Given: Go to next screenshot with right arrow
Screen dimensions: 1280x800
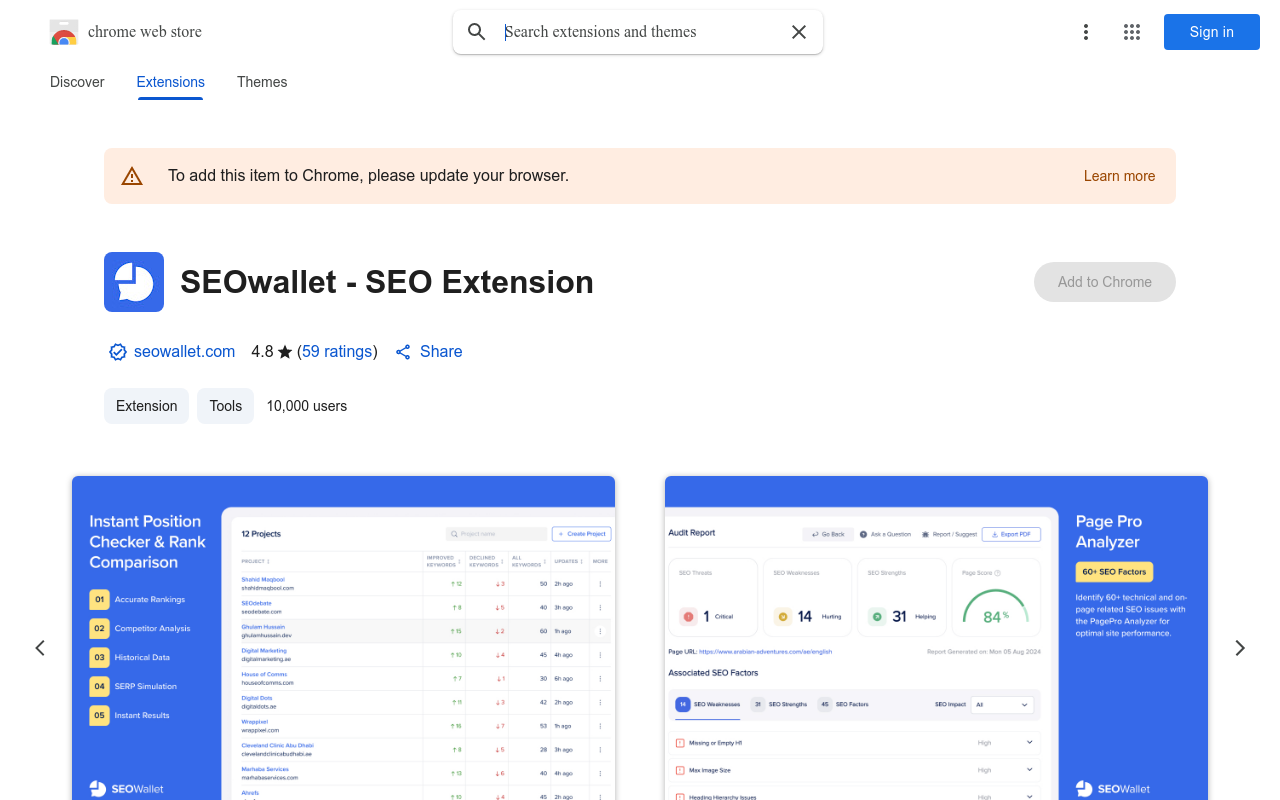Looking at the screenshot, I should click(x=1240, y=648).
